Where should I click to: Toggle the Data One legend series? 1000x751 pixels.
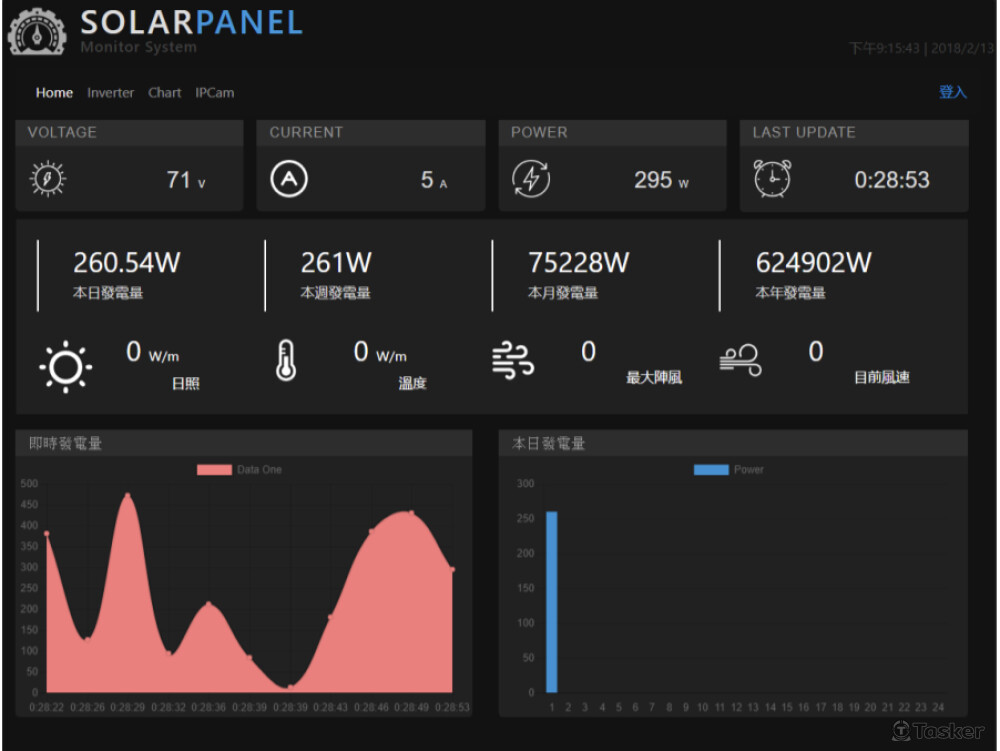240,470
